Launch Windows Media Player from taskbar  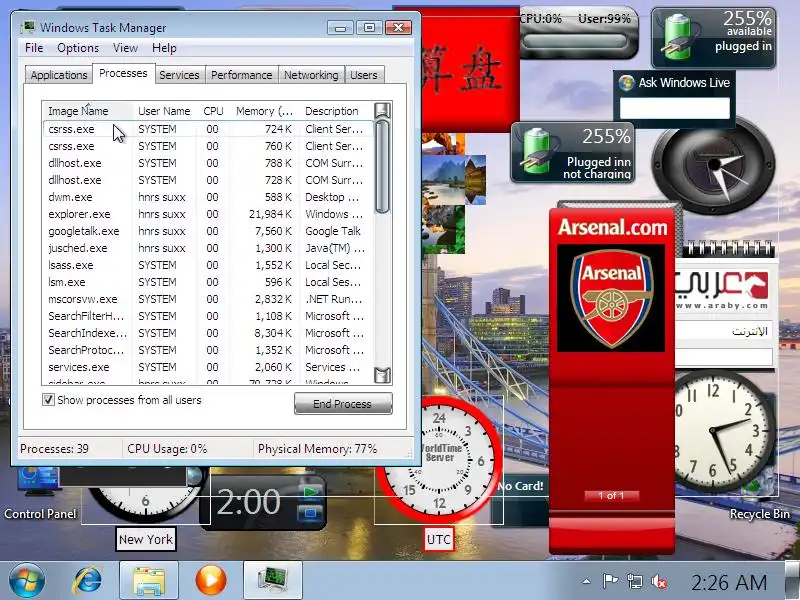coord(211,581)
